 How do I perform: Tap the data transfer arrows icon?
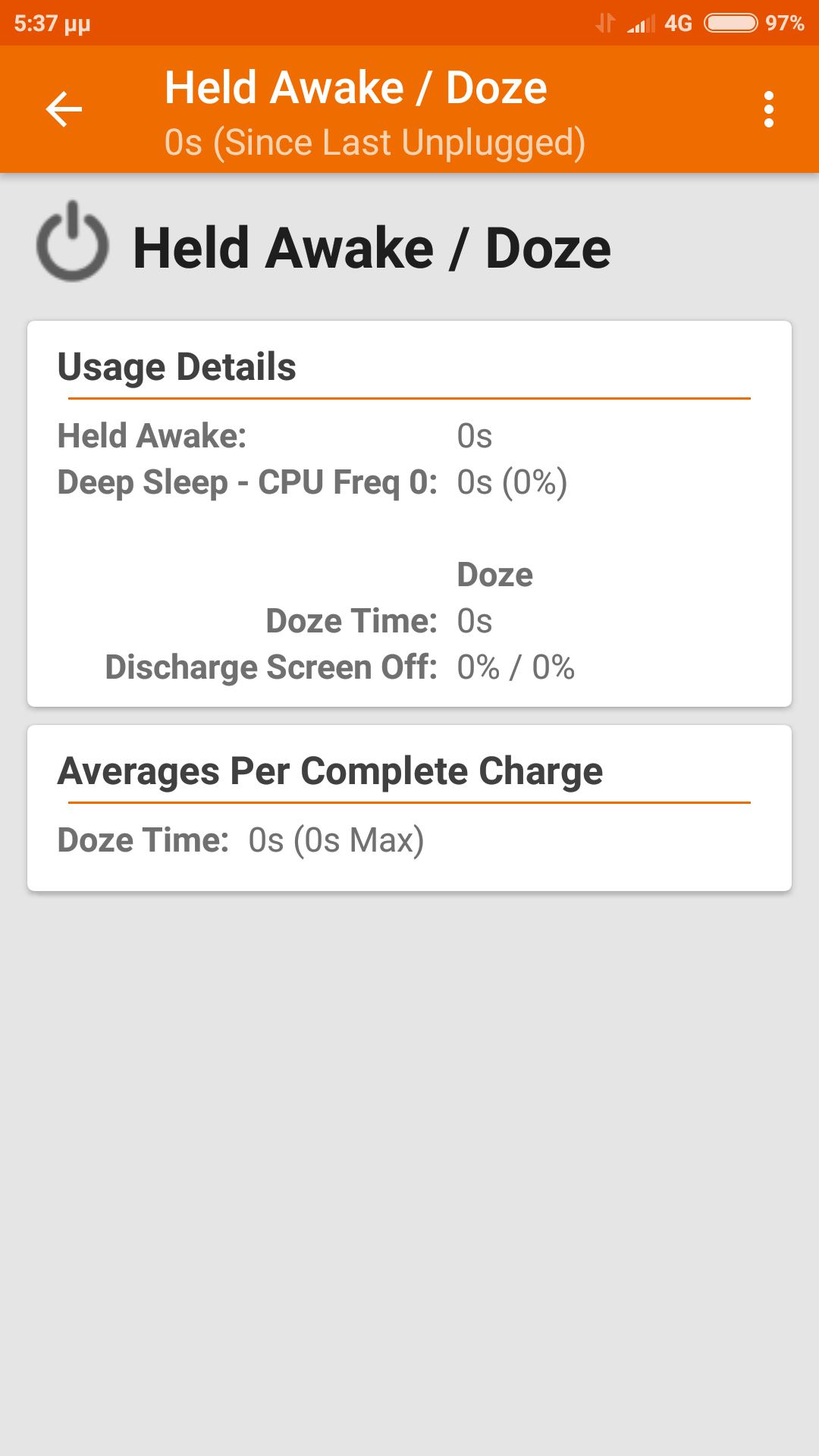[x=605, y=23]
